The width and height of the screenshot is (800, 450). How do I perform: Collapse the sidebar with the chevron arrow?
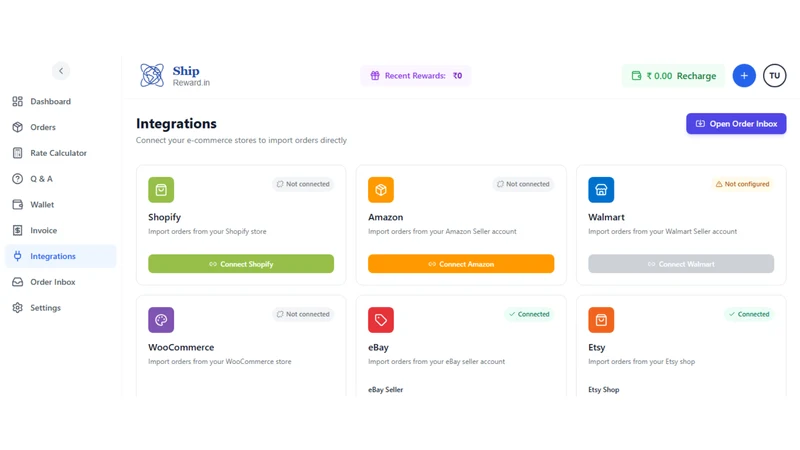(x=61, y=71)
